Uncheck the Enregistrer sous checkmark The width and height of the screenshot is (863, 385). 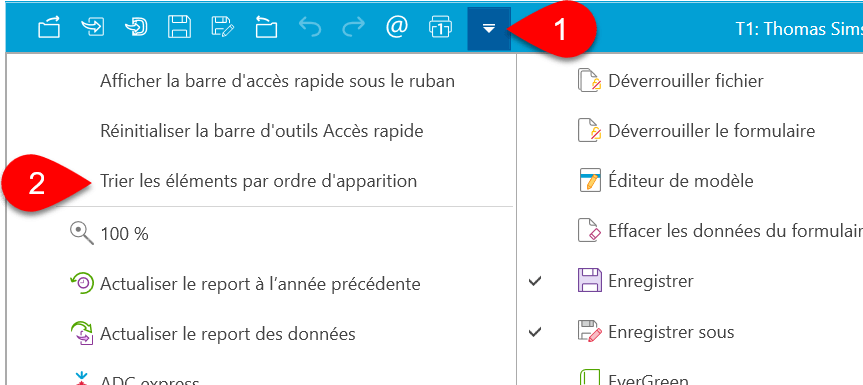coord(535,332)
